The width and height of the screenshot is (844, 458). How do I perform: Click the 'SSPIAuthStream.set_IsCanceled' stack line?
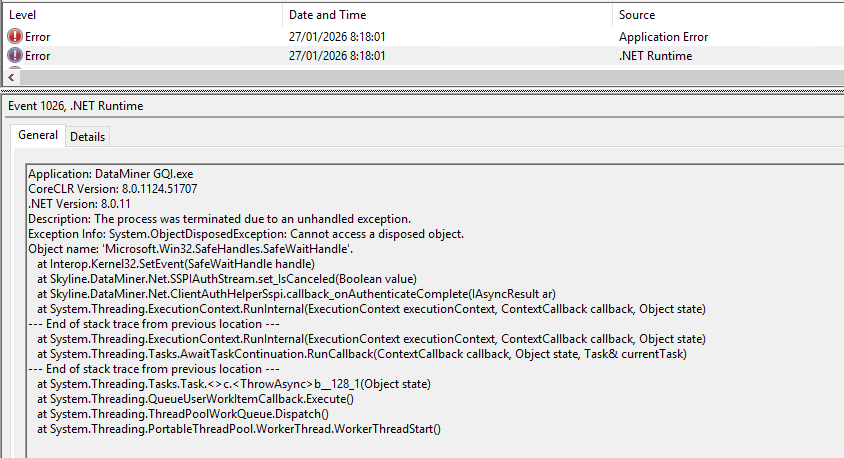[227, 279]
